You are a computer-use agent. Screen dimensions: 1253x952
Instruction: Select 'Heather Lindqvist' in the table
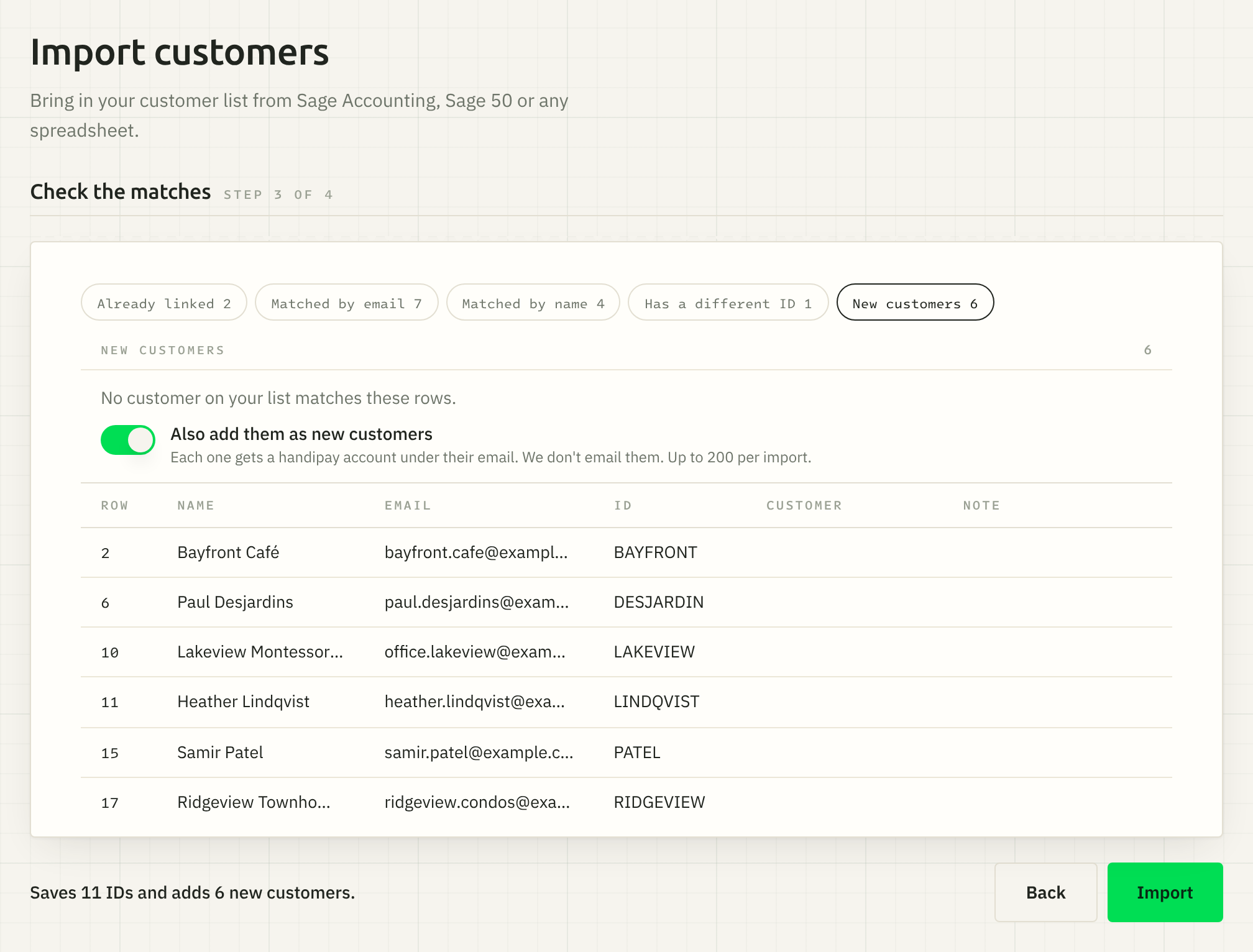point(243,702)
